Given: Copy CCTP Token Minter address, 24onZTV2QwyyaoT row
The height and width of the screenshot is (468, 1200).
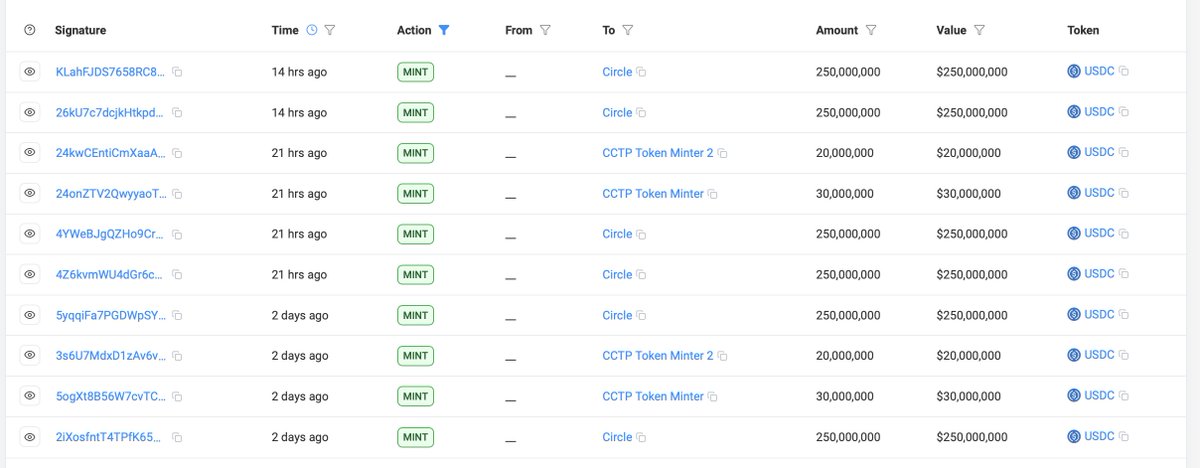Looking at the screenshot, I should coord(713,194).
